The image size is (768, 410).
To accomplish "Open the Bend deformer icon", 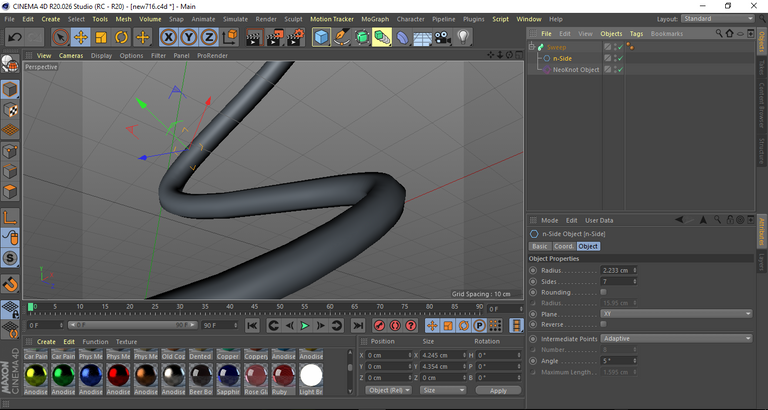I will click(402, 37).
